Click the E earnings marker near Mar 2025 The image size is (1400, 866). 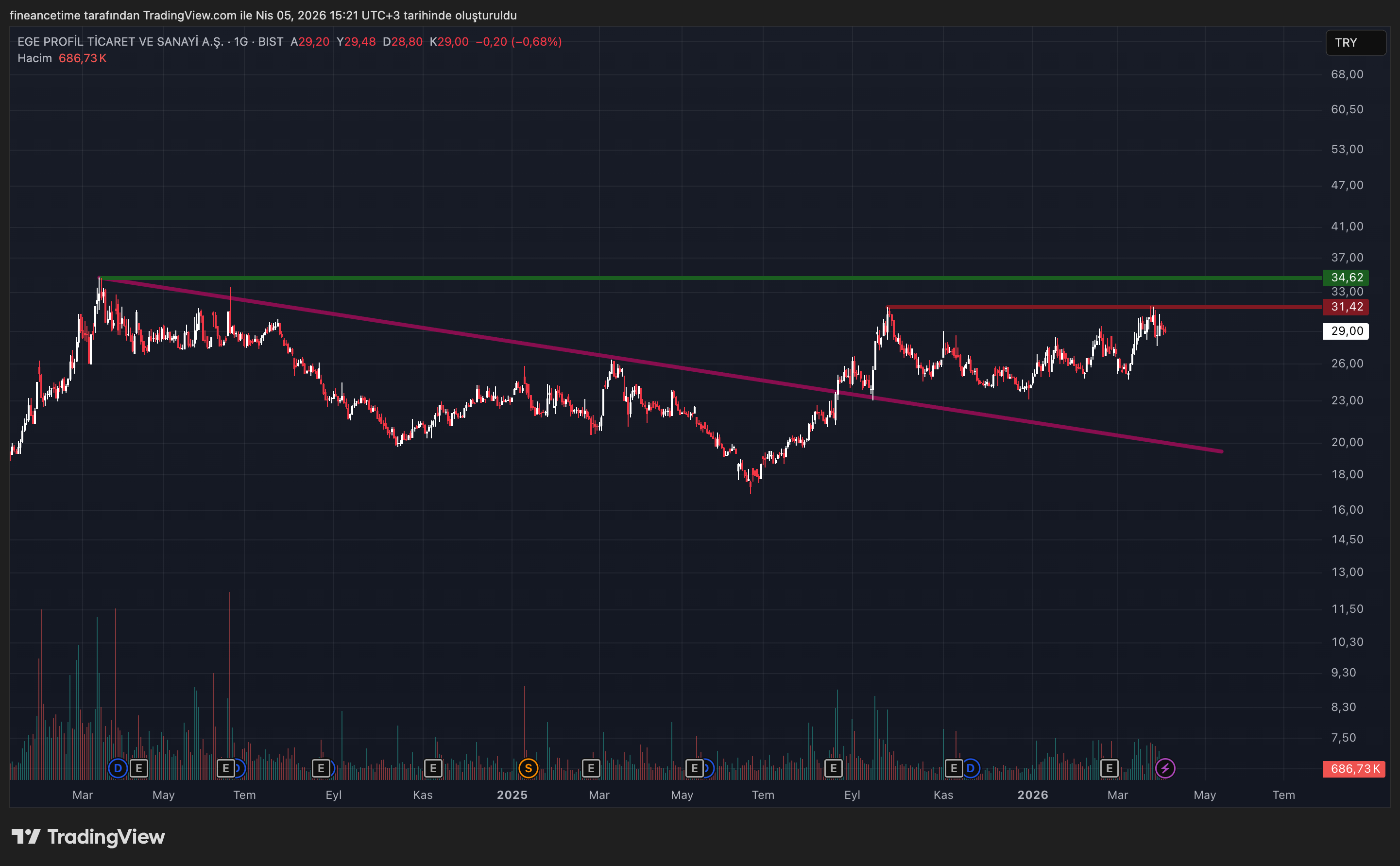(591, 768)
